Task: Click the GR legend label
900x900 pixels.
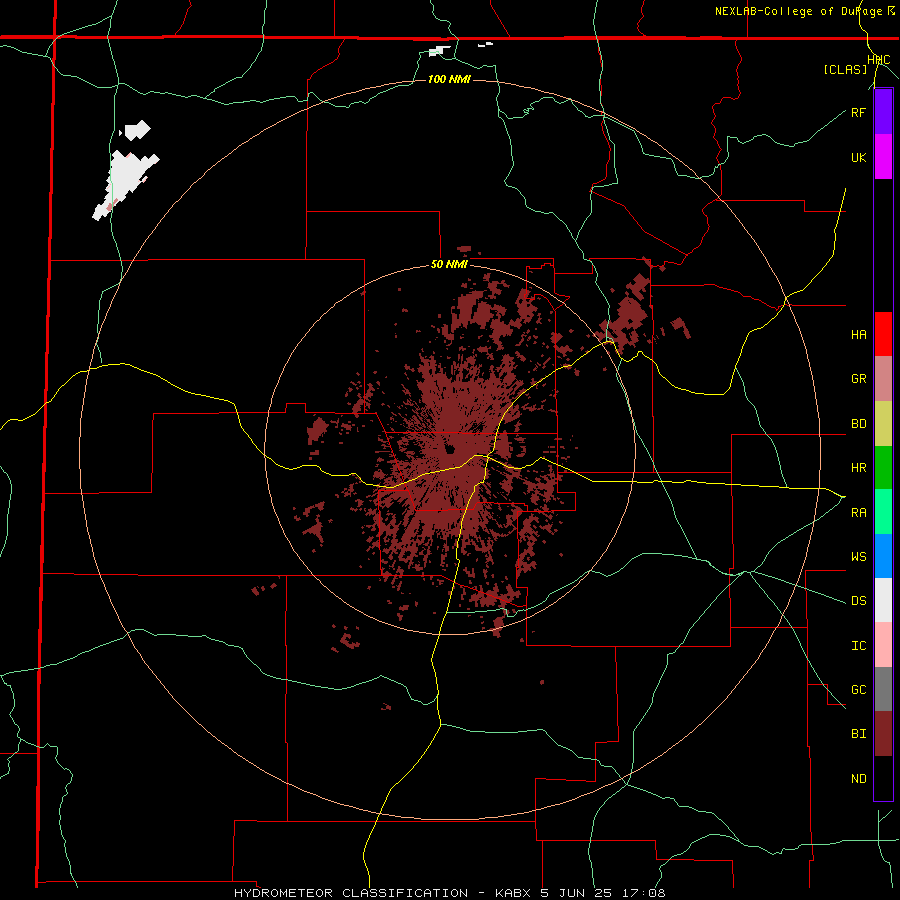Action: [858, 379]
